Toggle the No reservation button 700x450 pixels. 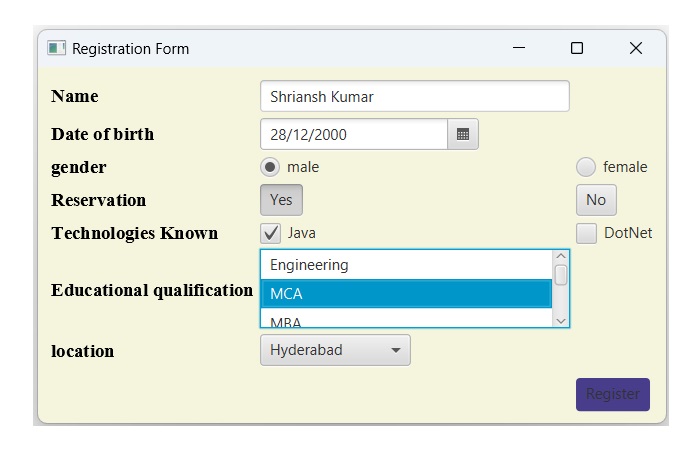pyautogui.click(x=596, y=200)
